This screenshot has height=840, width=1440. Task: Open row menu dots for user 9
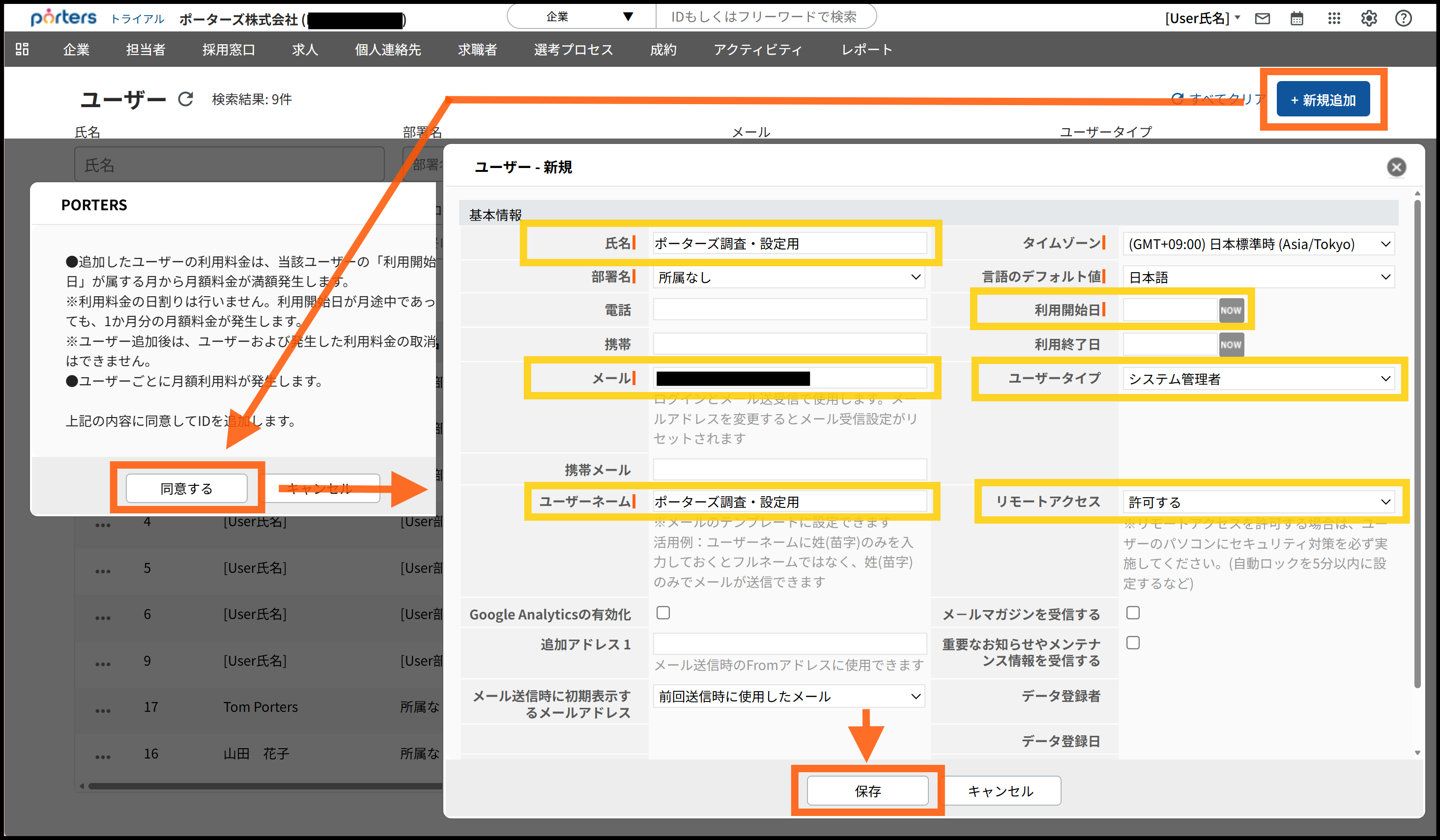tap(103, 664)
